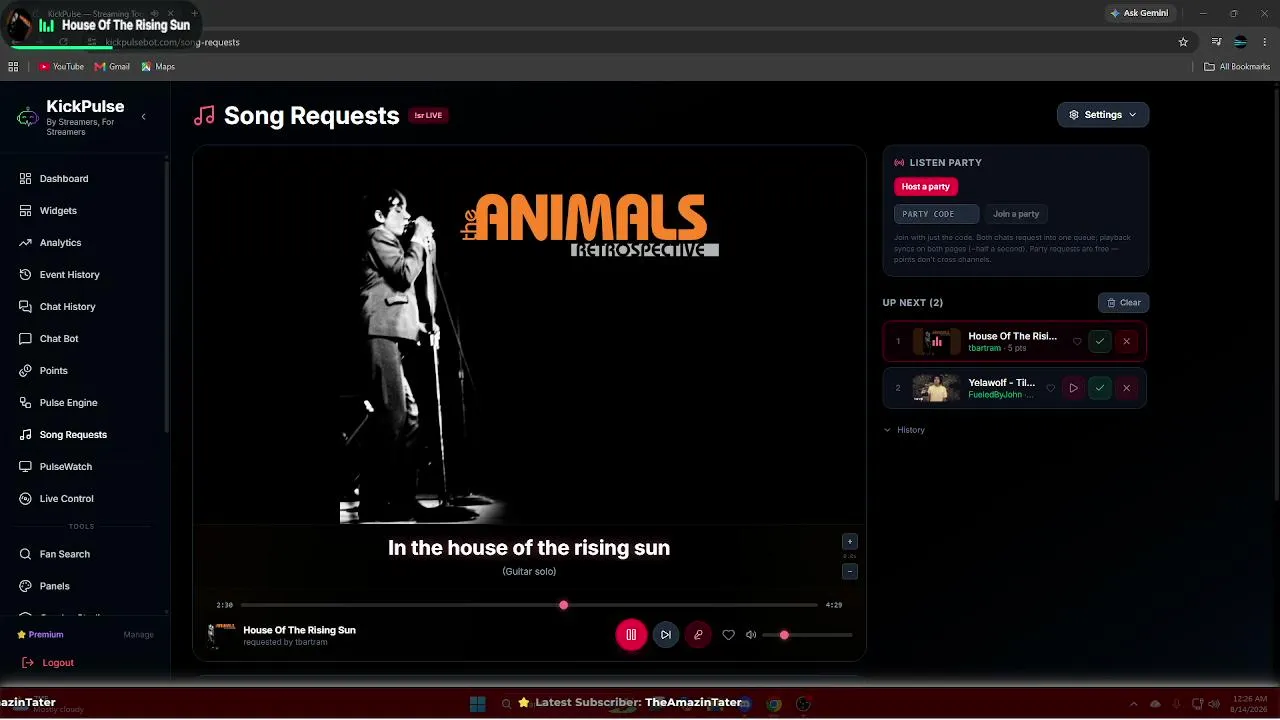
Task: Click the lyrics offset minus button
Action: pos(850,572)
